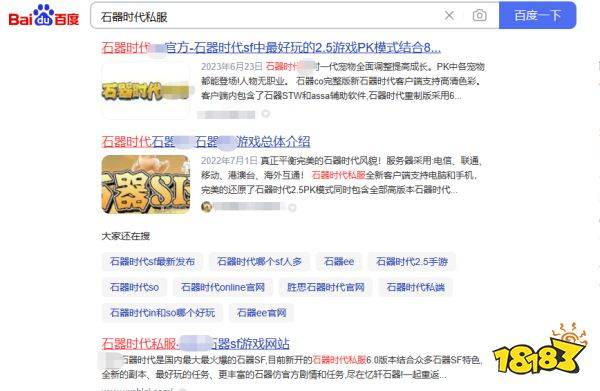Click the date text 2022年7月1日

[229, 161]
